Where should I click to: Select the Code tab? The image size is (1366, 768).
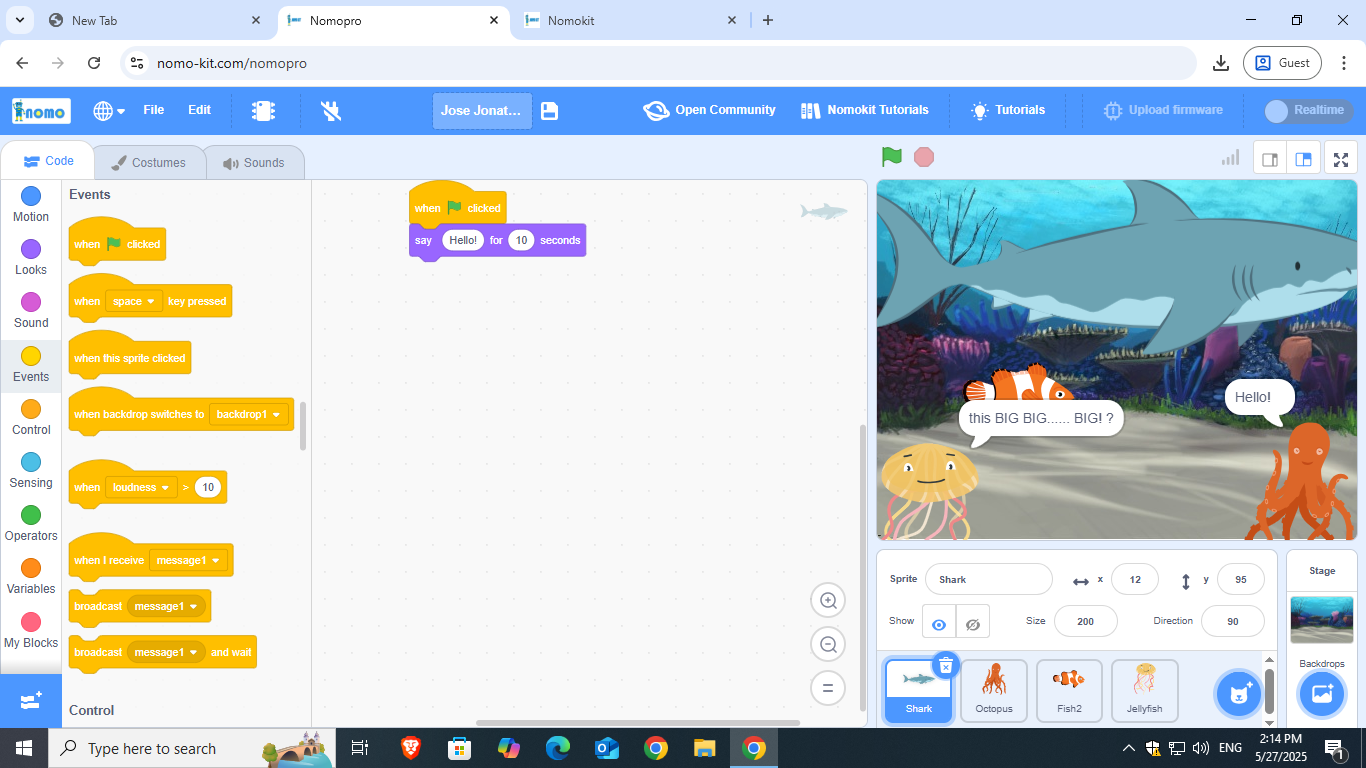pyautogui.click(x=48, y=161)
